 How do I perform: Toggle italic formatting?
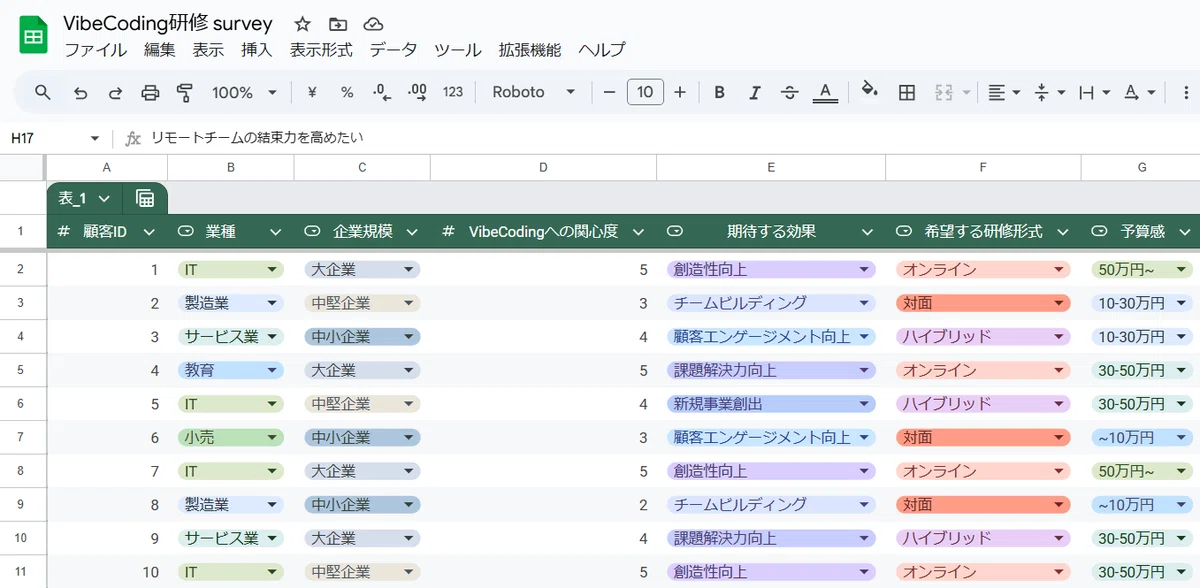[755, 92]
